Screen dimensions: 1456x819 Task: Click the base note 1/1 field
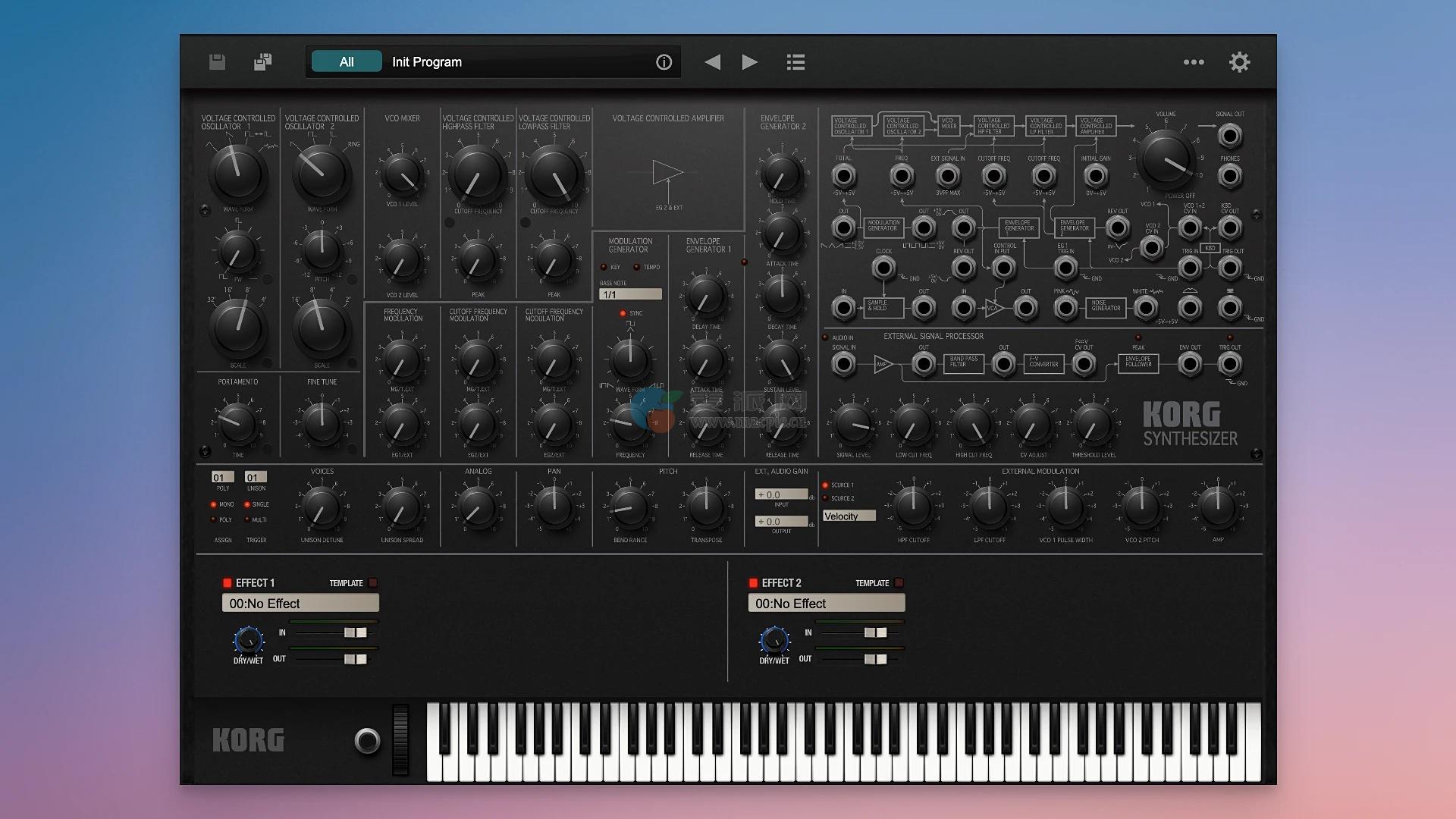(x=630, y=294)
